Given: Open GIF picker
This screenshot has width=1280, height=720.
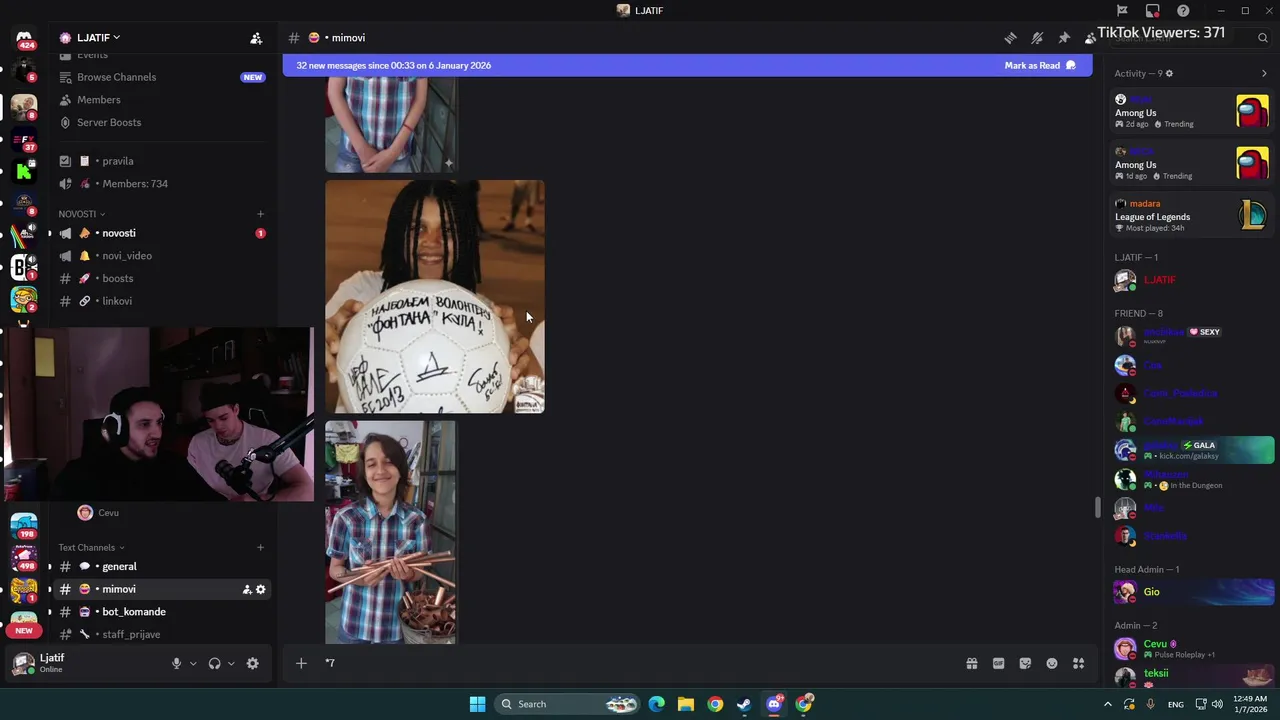Looking at the screenshot, I should tap(998, 663).
